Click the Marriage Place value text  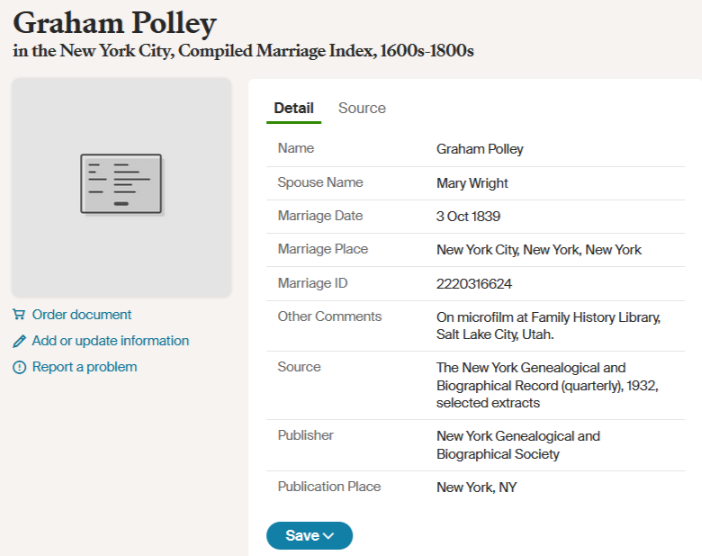[x=539, y=250]
